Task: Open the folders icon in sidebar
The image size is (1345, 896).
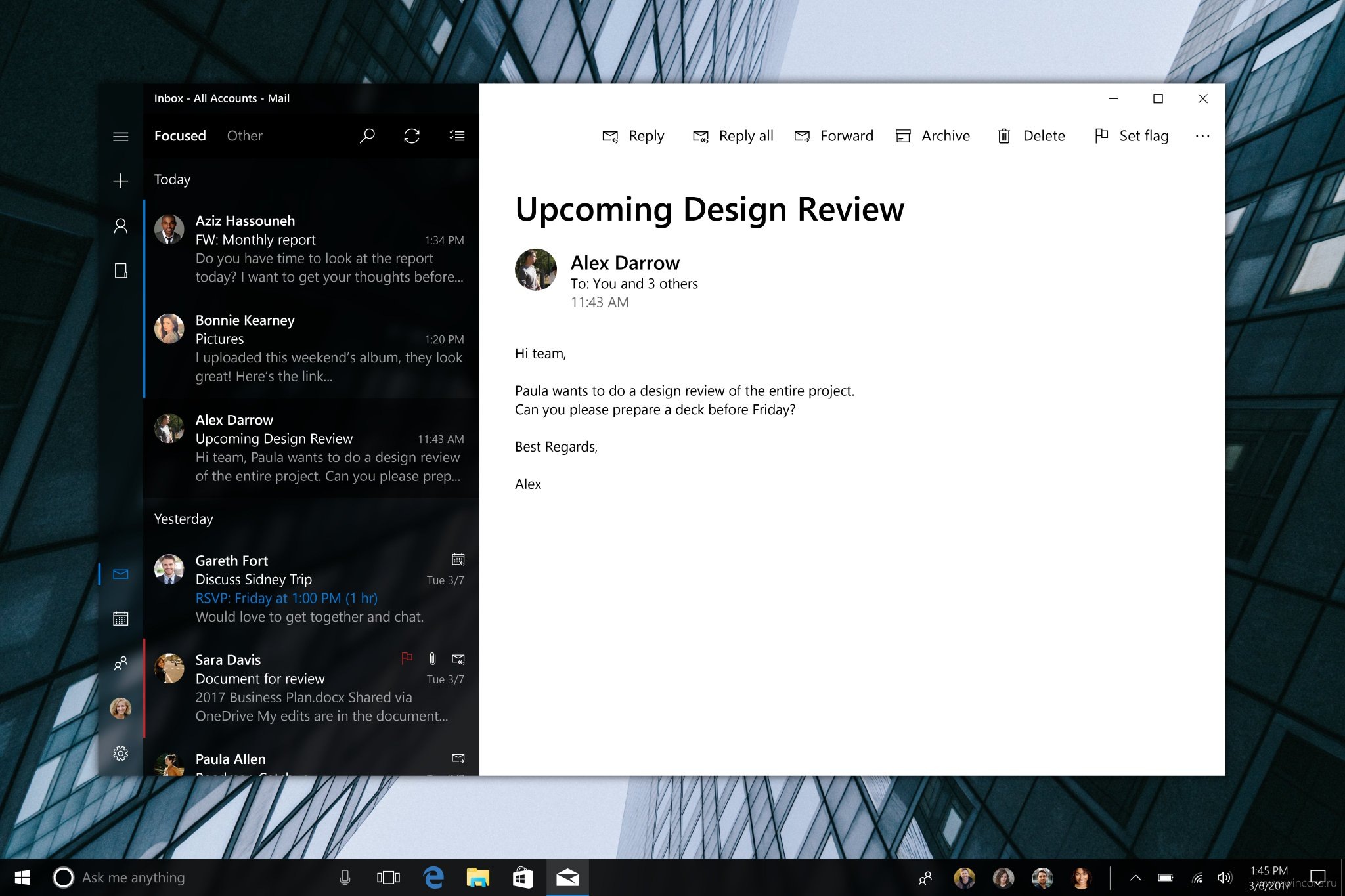Action: (x=121, y=270)
